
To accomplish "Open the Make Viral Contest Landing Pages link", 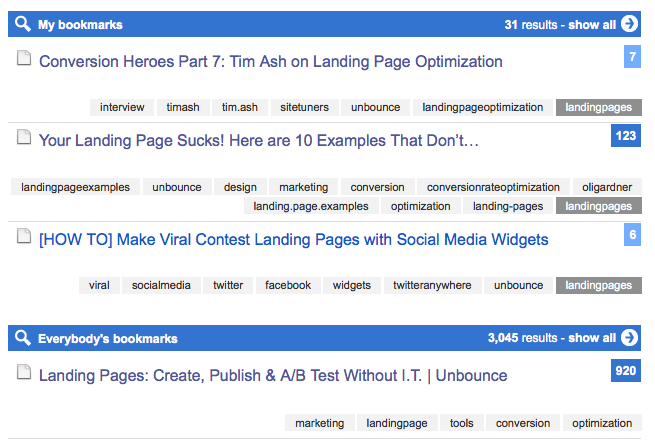I will (x=293, y=240).
